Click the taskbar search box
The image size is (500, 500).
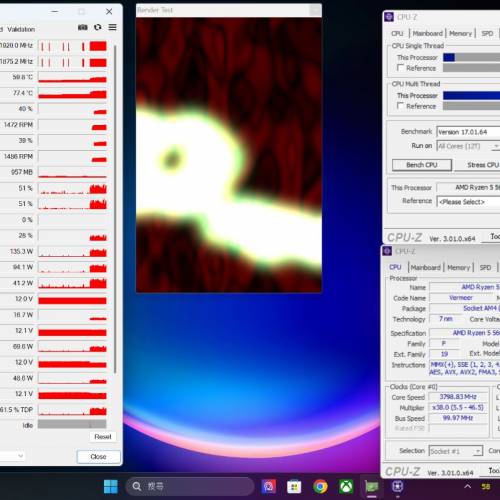[x=190, y=486]
